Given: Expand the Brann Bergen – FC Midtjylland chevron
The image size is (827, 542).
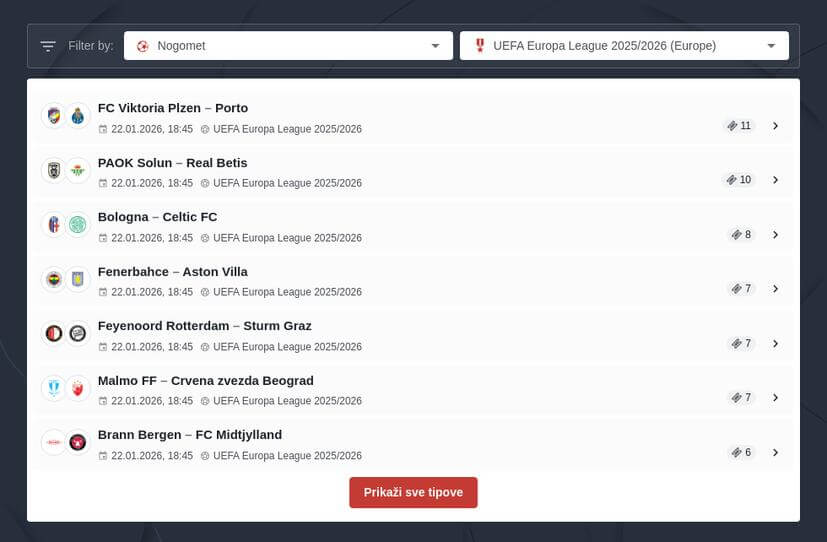Looking at the screenshot, I should [x=775, y=452].
